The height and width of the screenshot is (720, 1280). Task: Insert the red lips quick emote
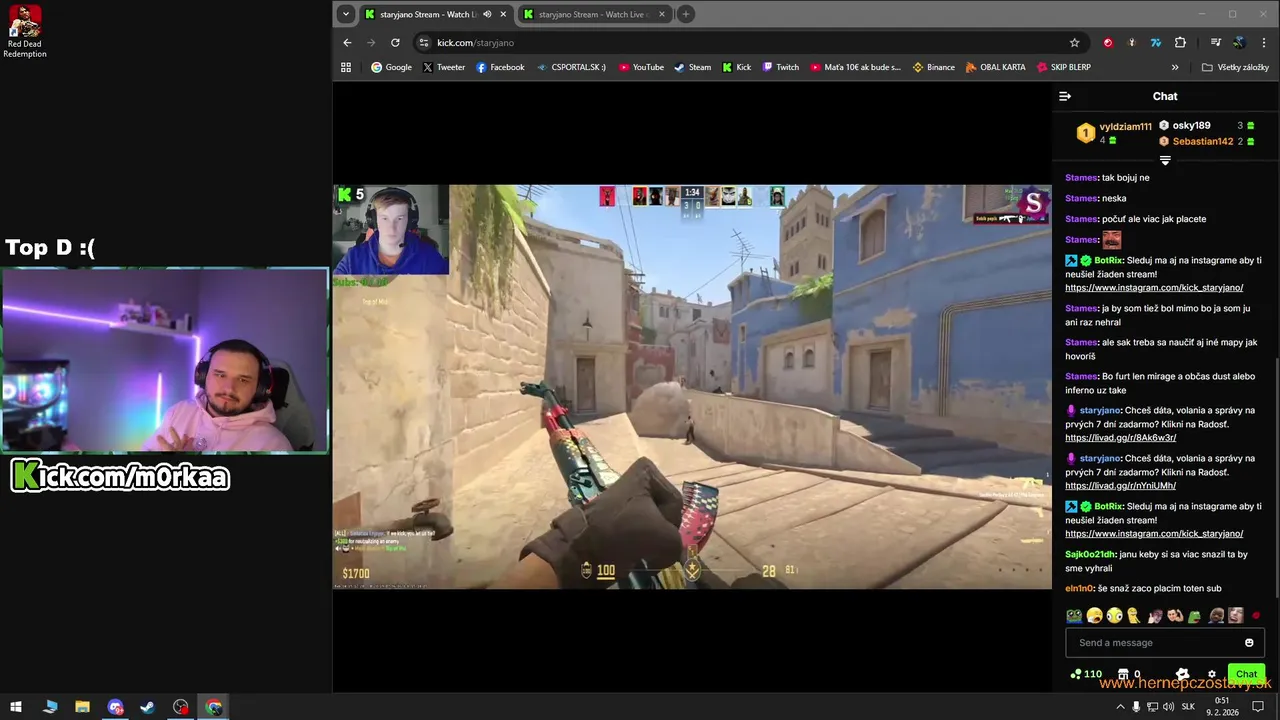pos(1256,616)
